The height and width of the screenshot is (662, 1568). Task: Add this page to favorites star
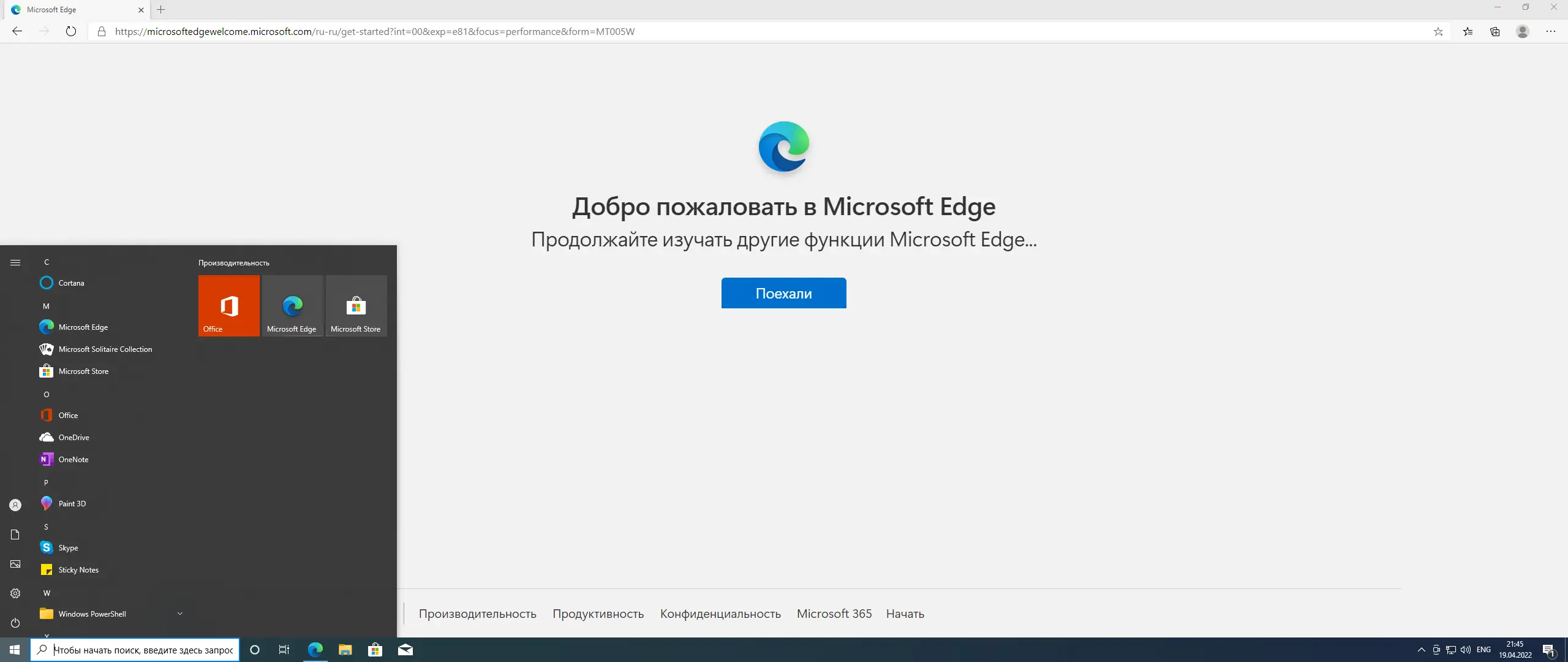click(x=1438, y=31)
